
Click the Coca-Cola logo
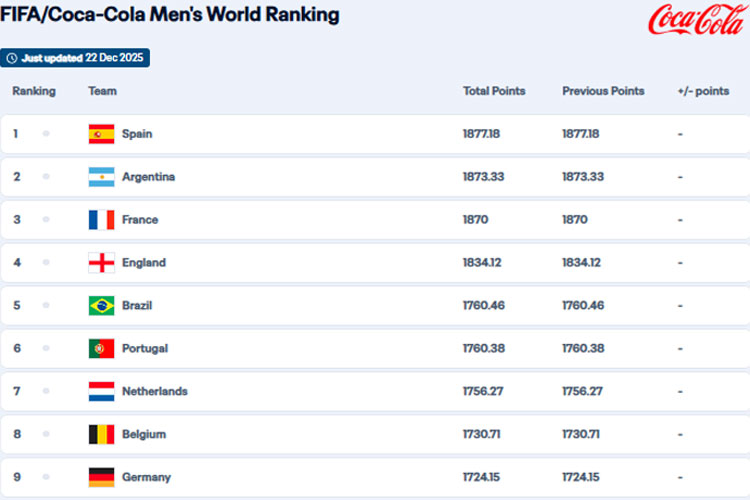pos(696,20)
